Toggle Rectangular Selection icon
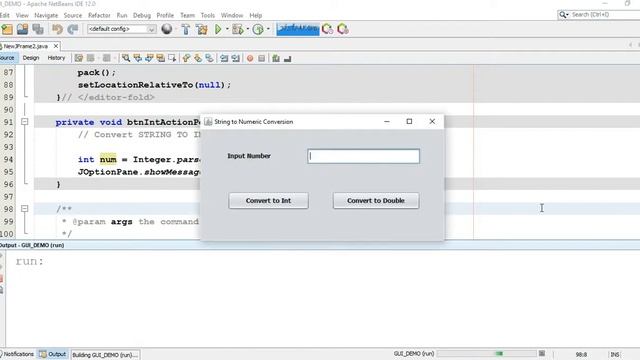The width and height of the screenshot is (640, 360). click(x=172, y=58)
